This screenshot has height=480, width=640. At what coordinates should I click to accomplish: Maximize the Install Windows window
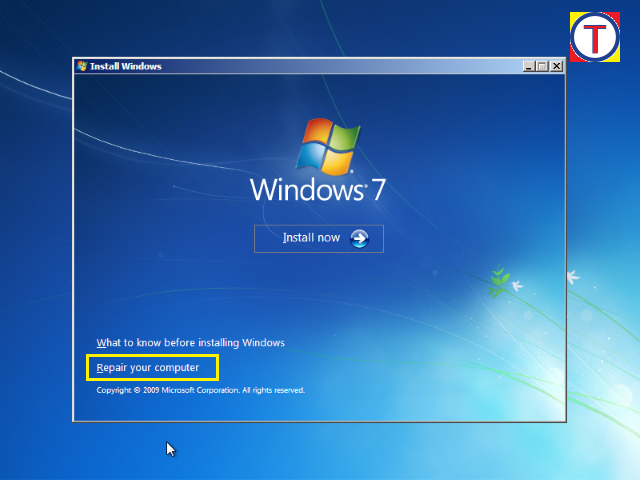542,66
